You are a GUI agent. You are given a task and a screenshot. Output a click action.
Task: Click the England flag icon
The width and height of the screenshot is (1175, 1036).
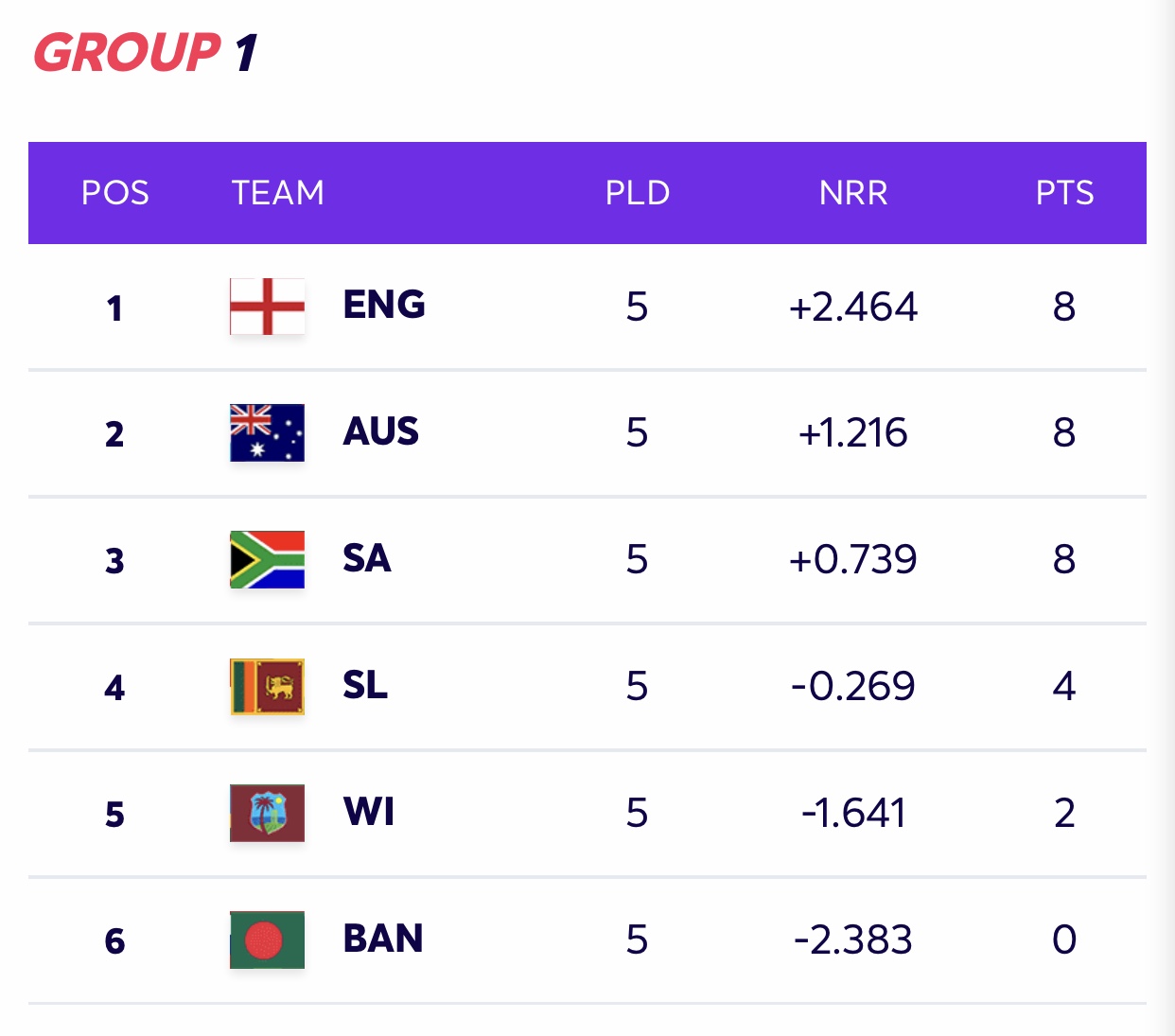click(x=267, y=307)
